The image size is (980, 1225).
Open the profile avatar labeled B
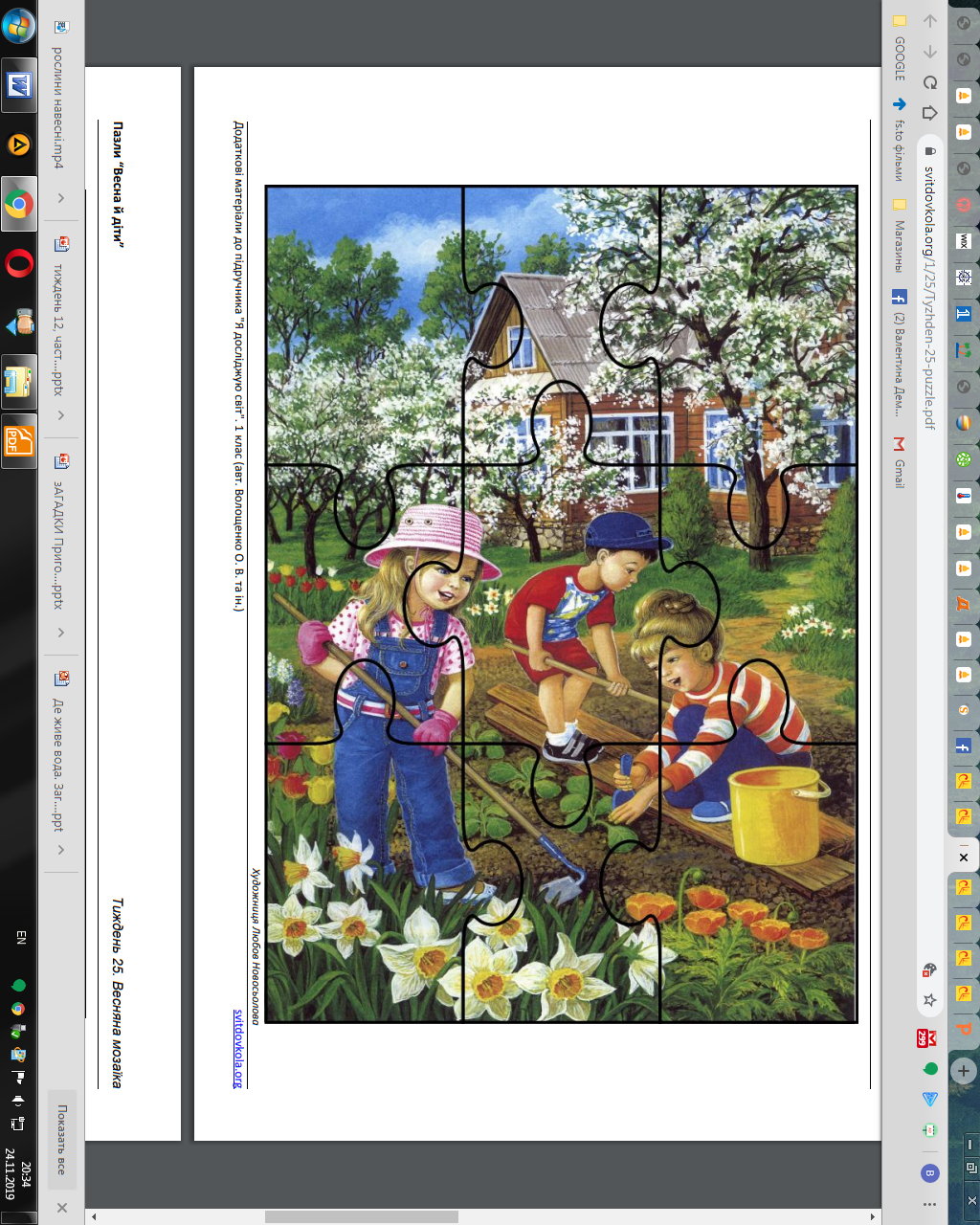tap(929, 1172)
